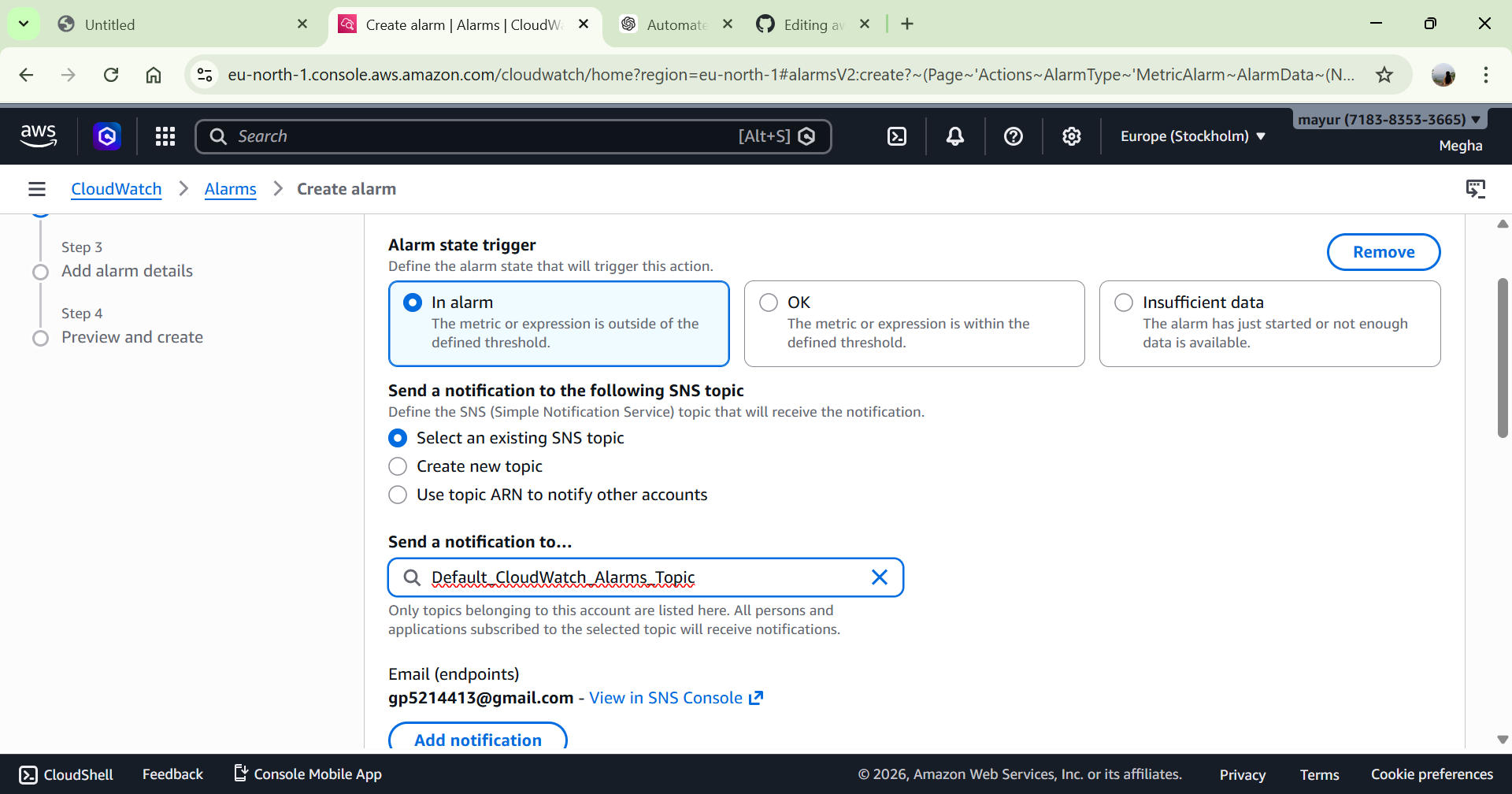Open the Feedback link in footer

(x=172, y=774)
